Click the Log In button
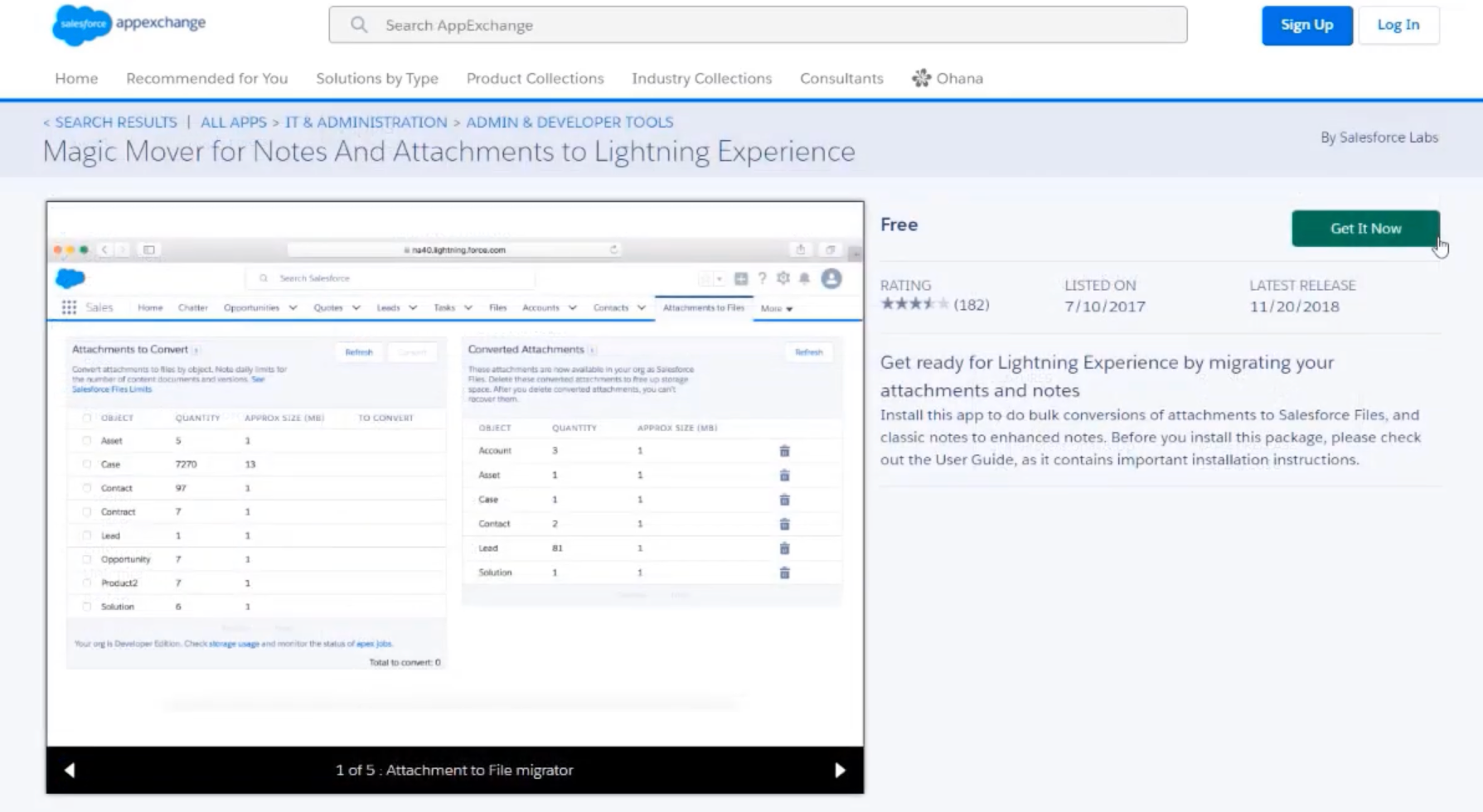Viewport: 1483px width, 812px height. 1398,25
